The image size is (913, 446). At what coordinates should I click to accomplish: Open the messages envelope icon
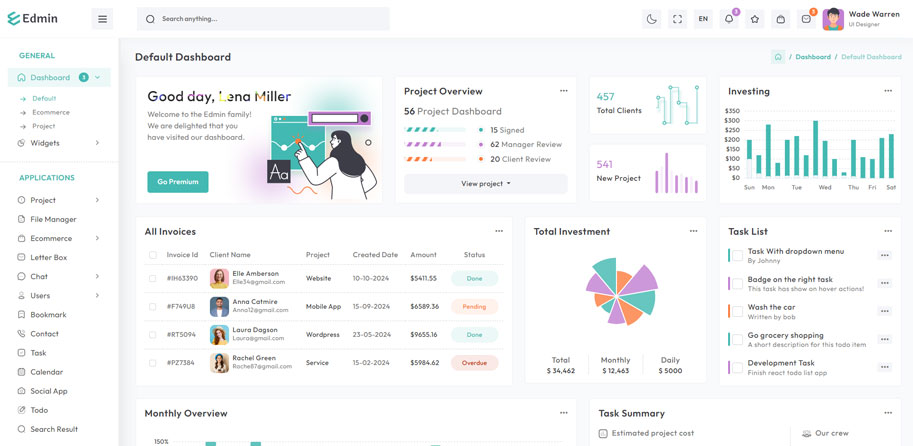(x=806, y=19)
